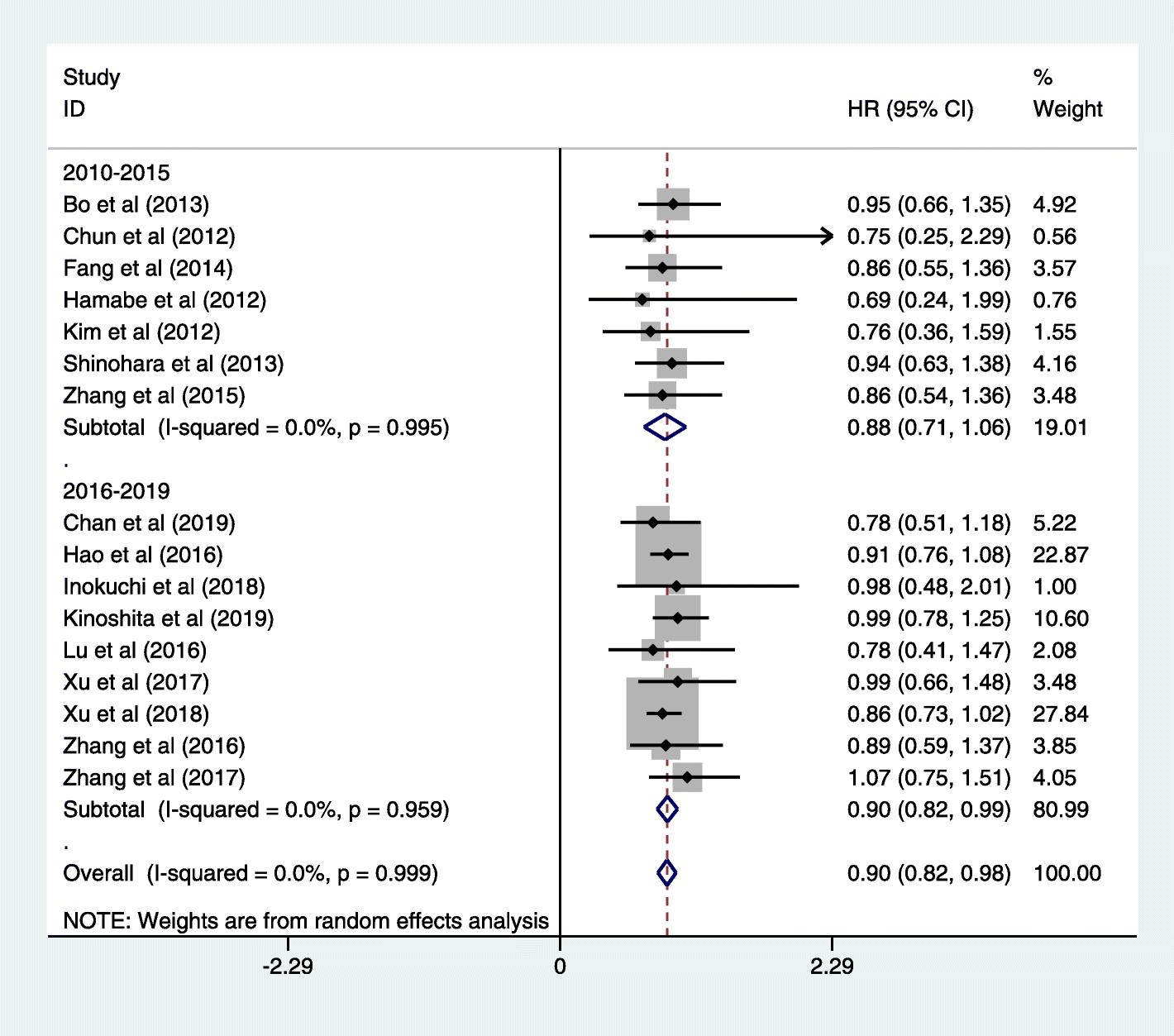The width and height of the screenshot is (1174, 1036).
Task: Select weight value '27.84' for Xu 2018
Action: coord(1061,714)
